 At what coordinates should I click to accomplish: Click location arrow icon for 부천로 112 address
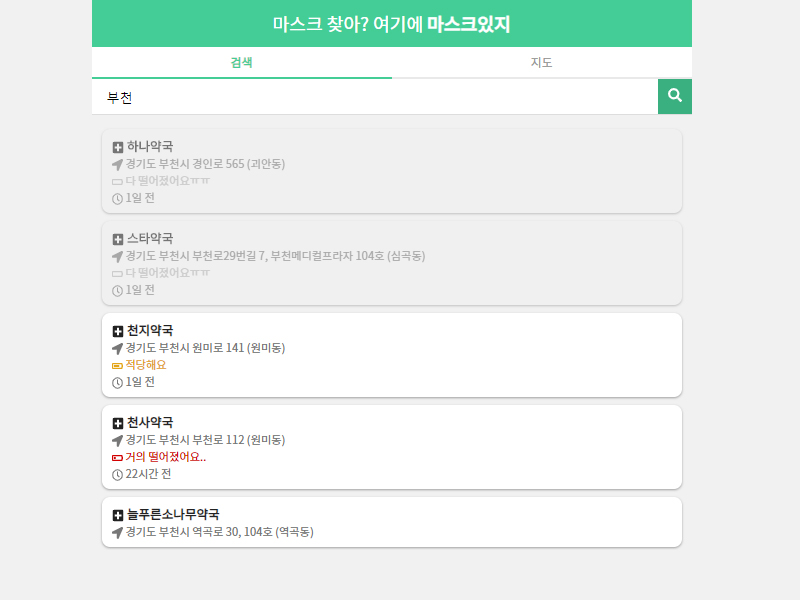117,441
